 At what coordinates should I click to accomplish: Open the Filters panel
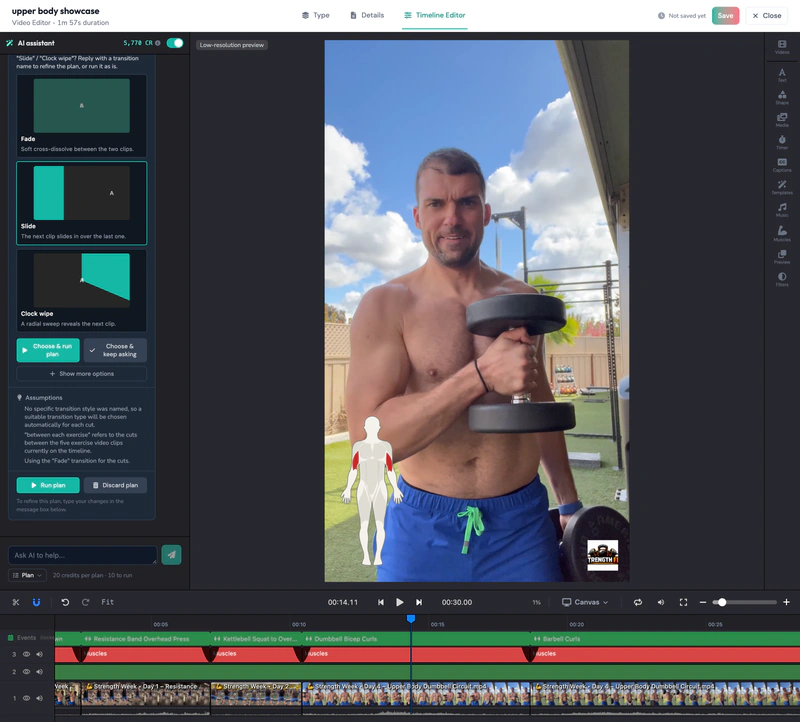(782, 279)
